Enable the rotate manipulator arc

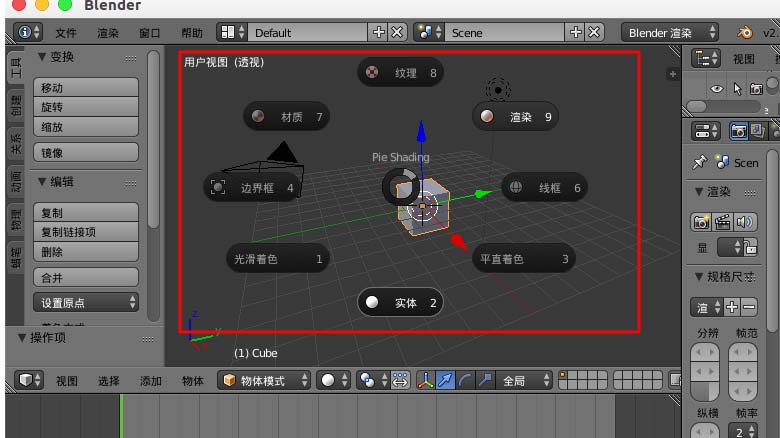point(465,380)
